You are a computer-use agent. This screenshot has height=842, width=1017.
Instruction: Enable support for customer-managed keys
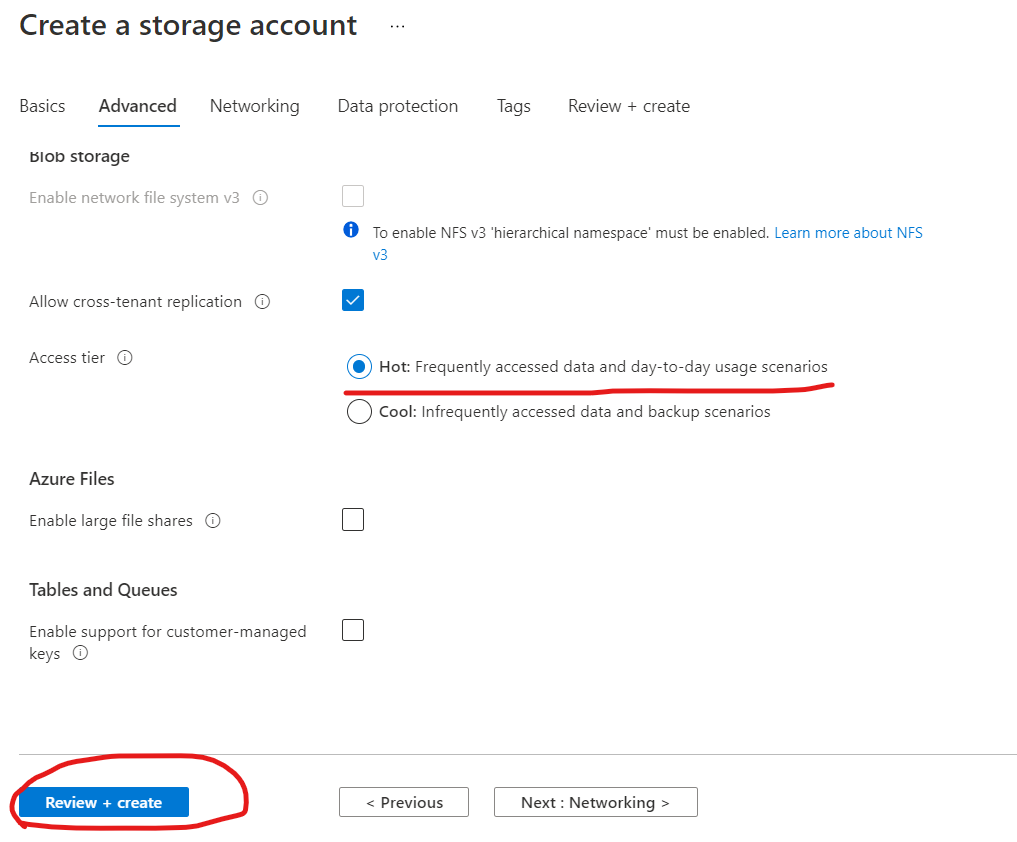[352, 629]
